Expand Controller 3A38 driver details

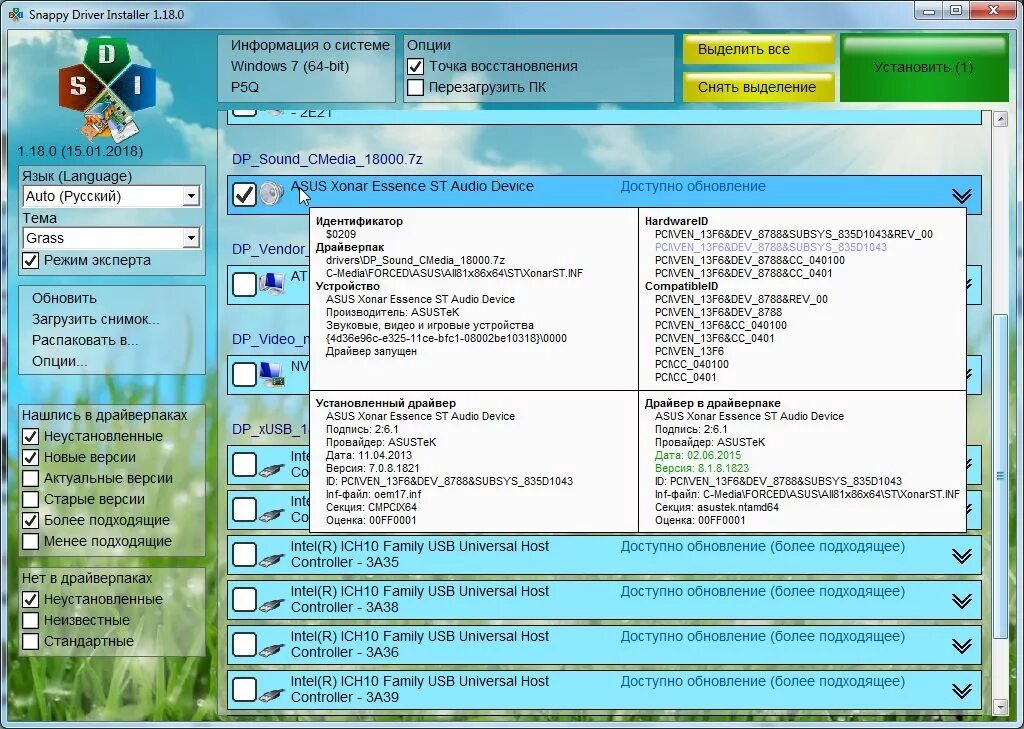tap(961, 601)
